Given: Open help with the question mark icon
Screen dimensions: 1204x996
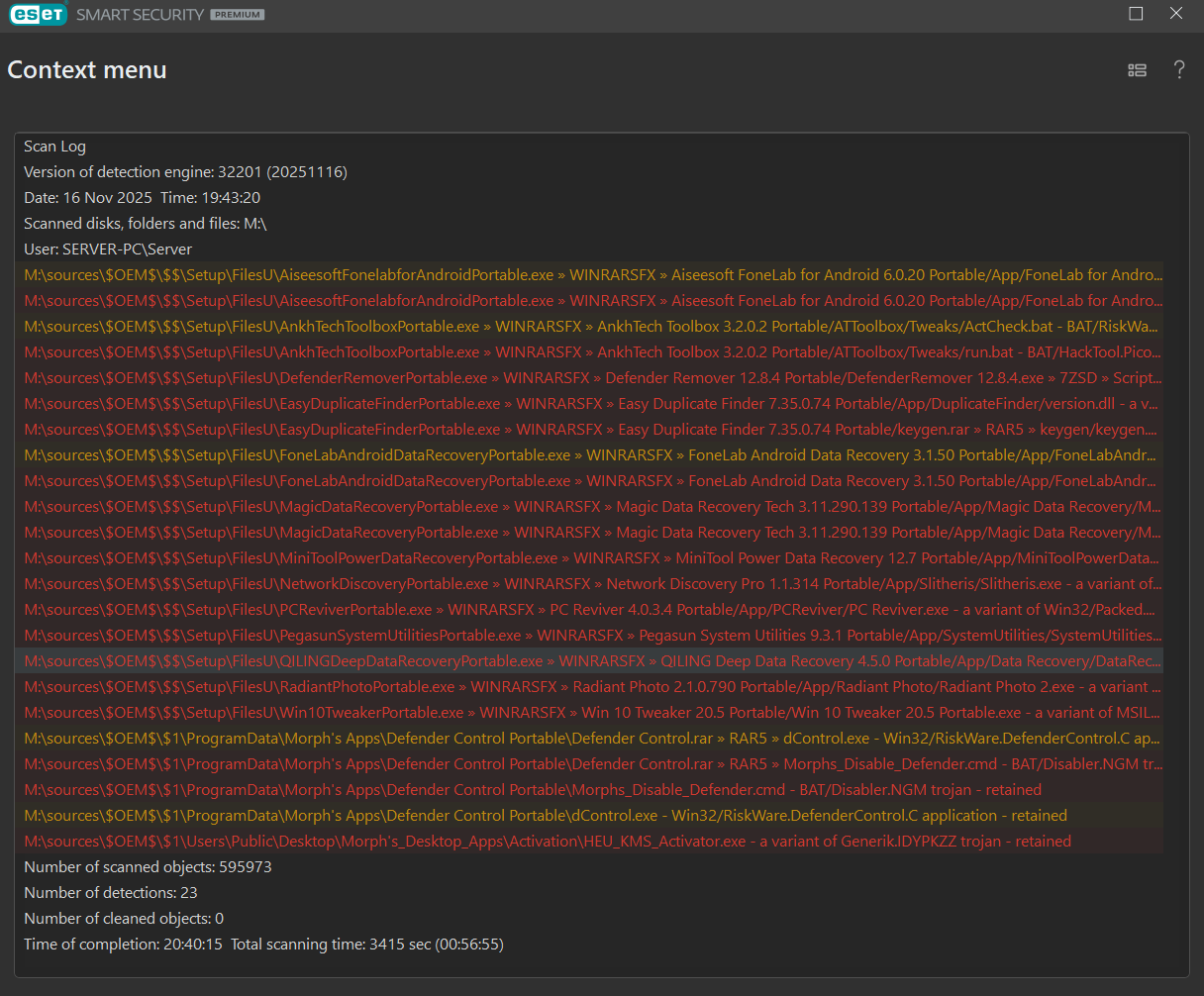Looking at the screenshot, I should point(1178,70).
